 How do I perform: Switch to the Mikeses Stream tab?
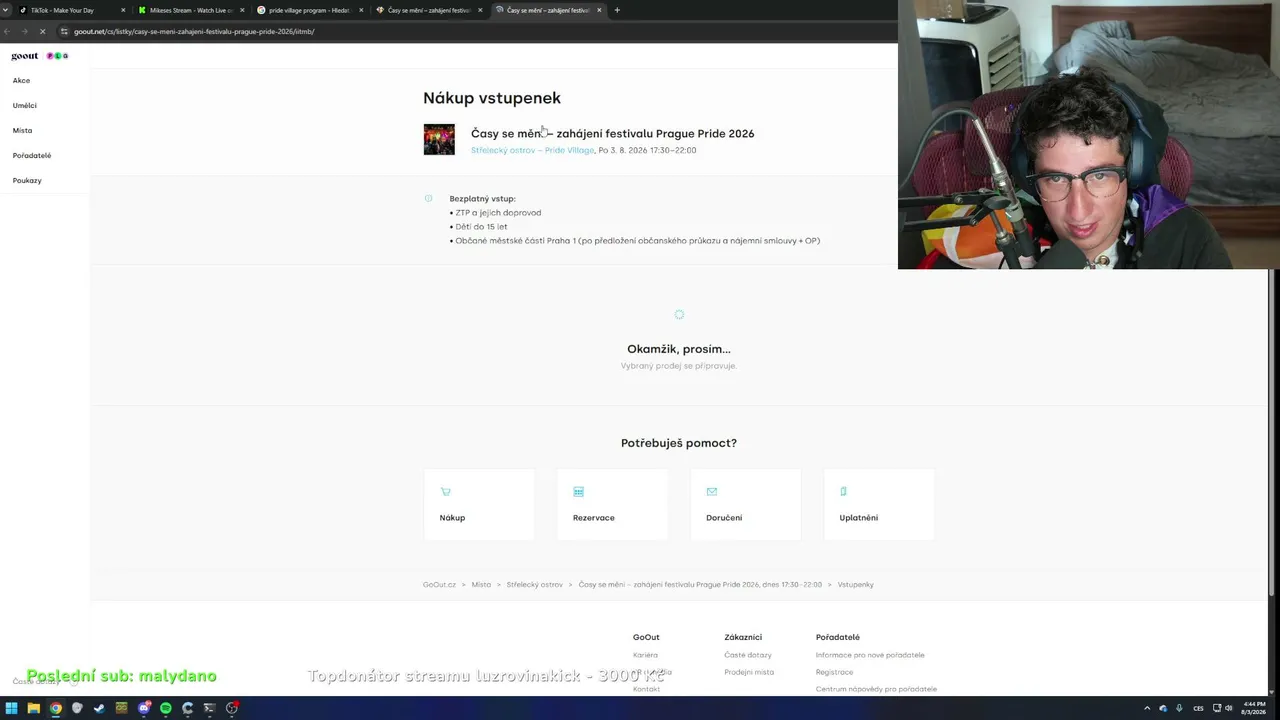(191, 10)
